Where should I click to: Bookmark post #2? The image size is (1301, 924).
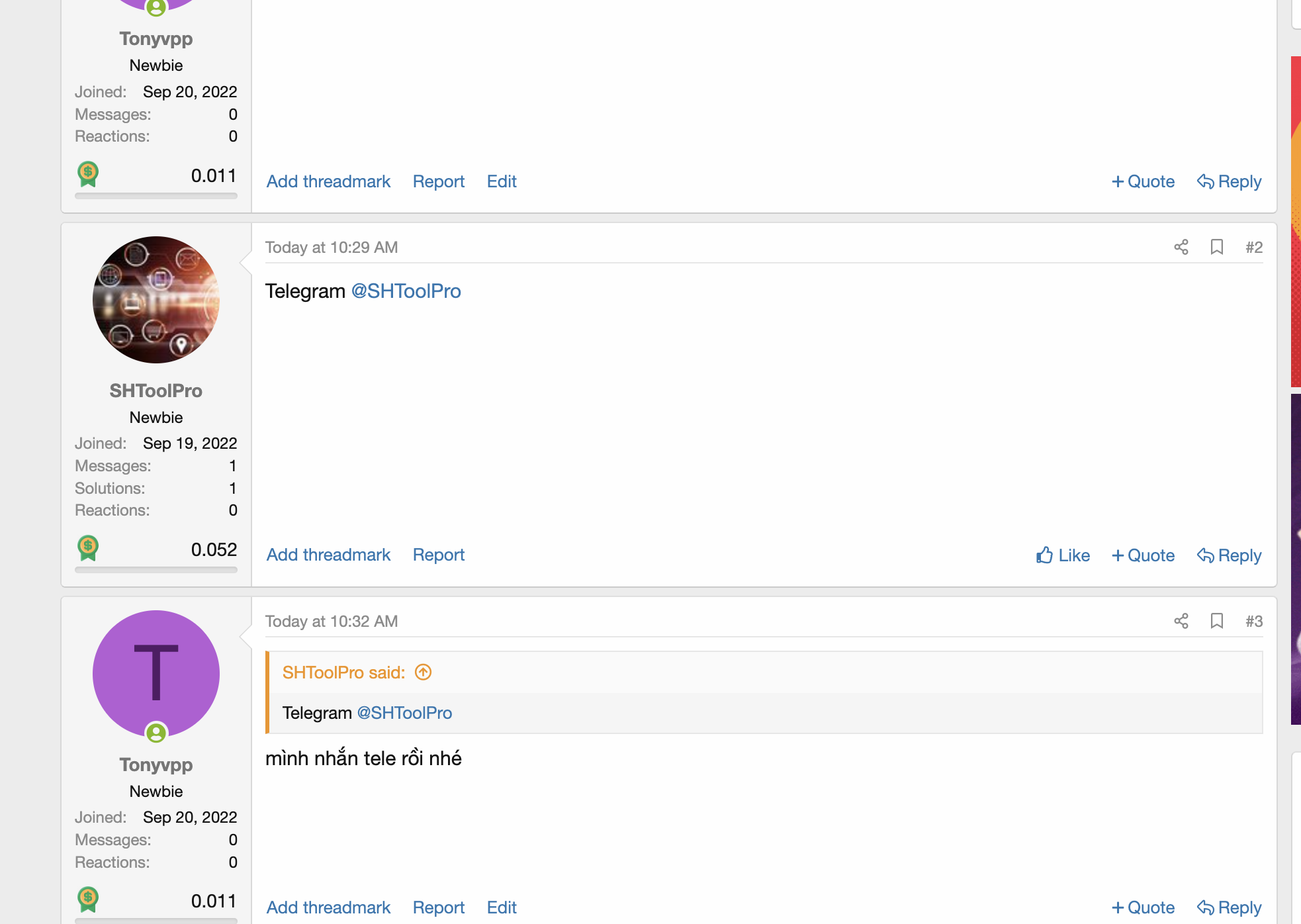[1216, 247]
